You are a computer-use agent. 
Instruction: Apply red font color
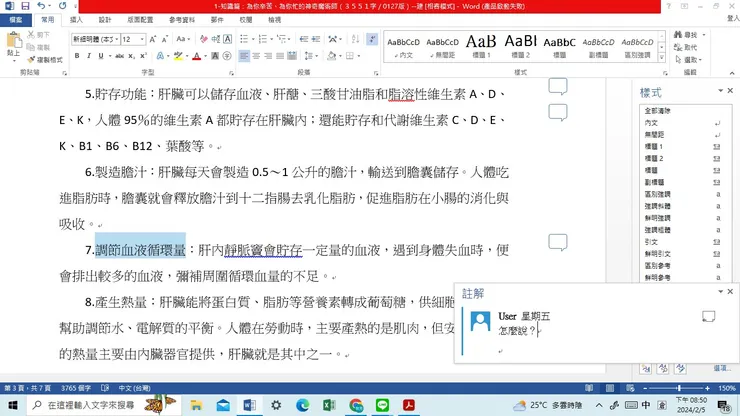[x=197, y=56]
